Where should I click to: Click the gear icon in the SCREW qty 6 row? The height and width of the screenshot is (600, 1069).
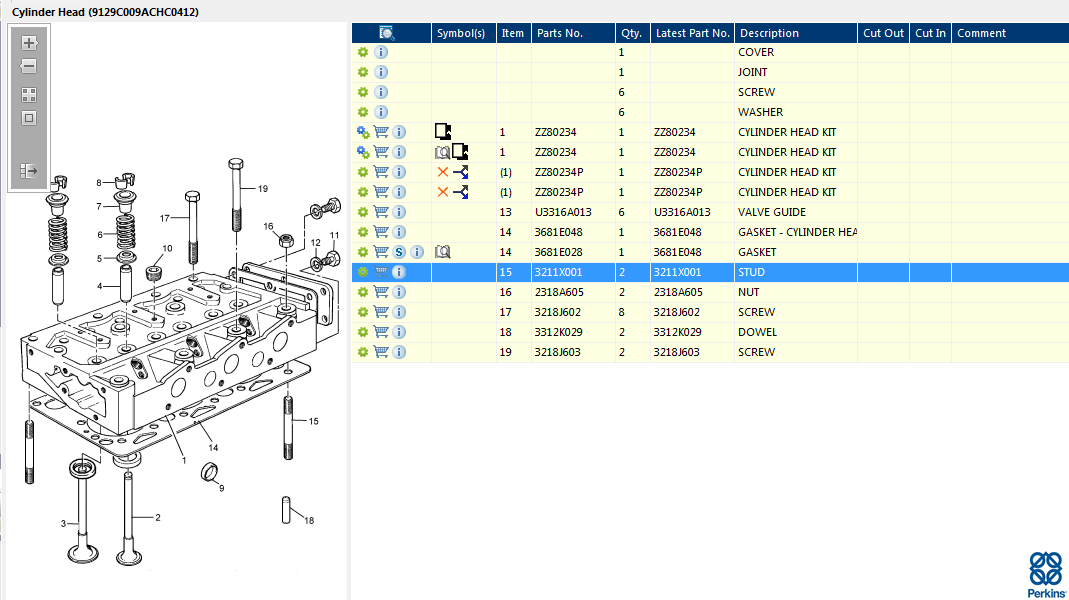pyautogui.click(x=363, y=93)
